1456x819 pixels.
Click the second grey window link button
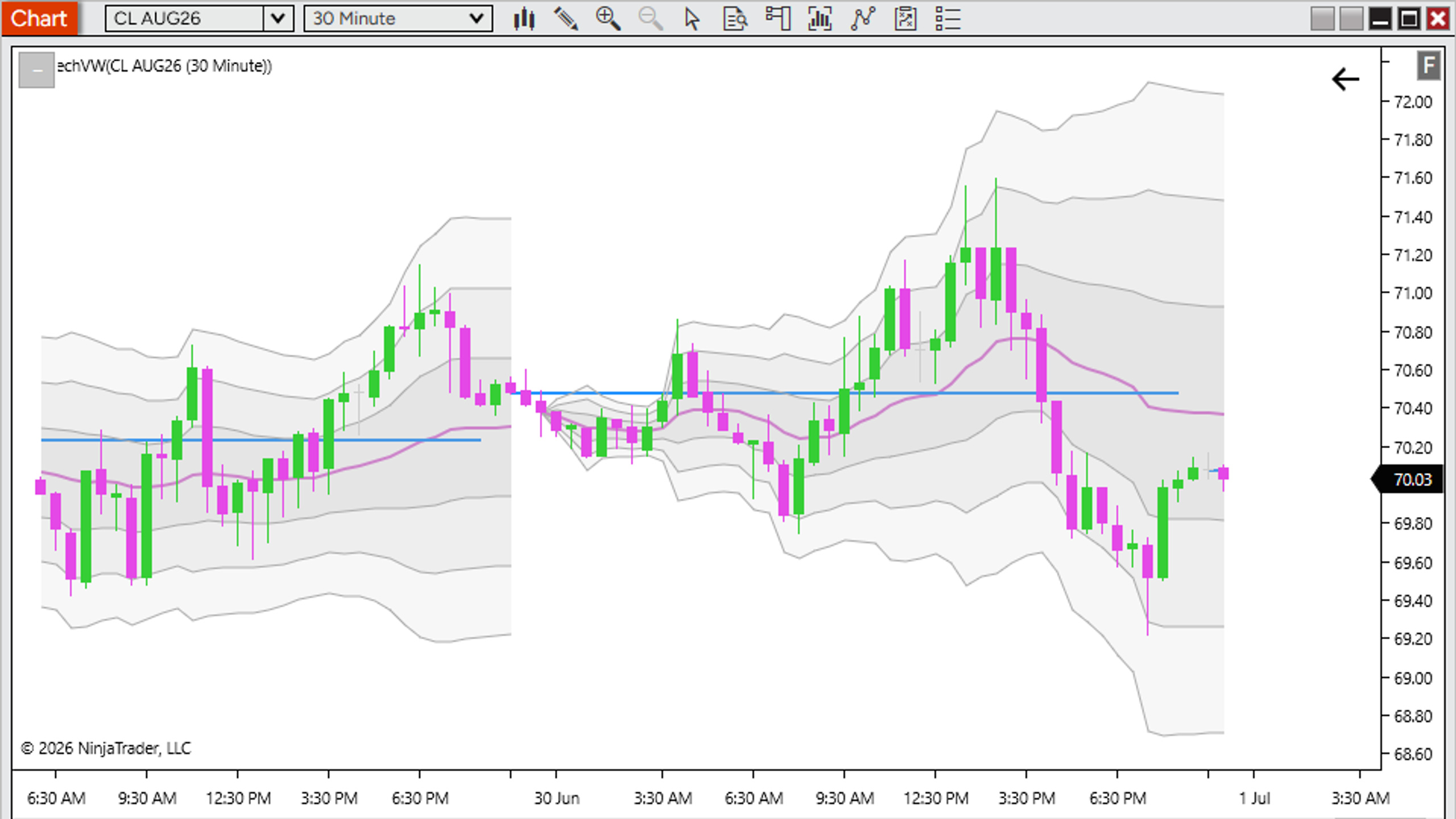(x=1351, y=19)
